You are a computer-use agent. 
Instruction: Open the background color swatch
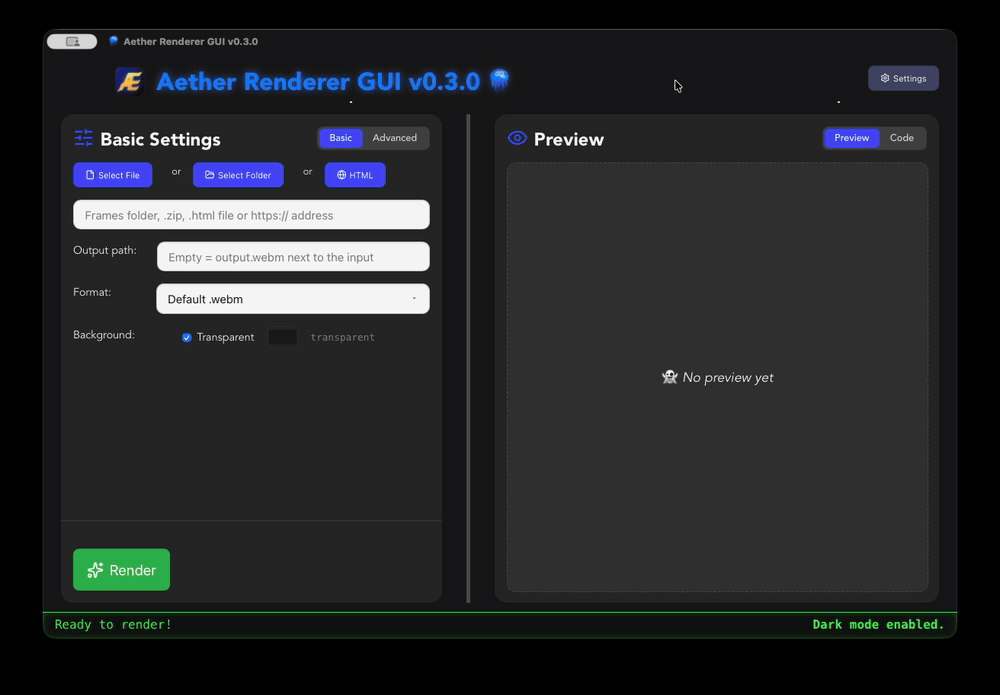(283, 337)
